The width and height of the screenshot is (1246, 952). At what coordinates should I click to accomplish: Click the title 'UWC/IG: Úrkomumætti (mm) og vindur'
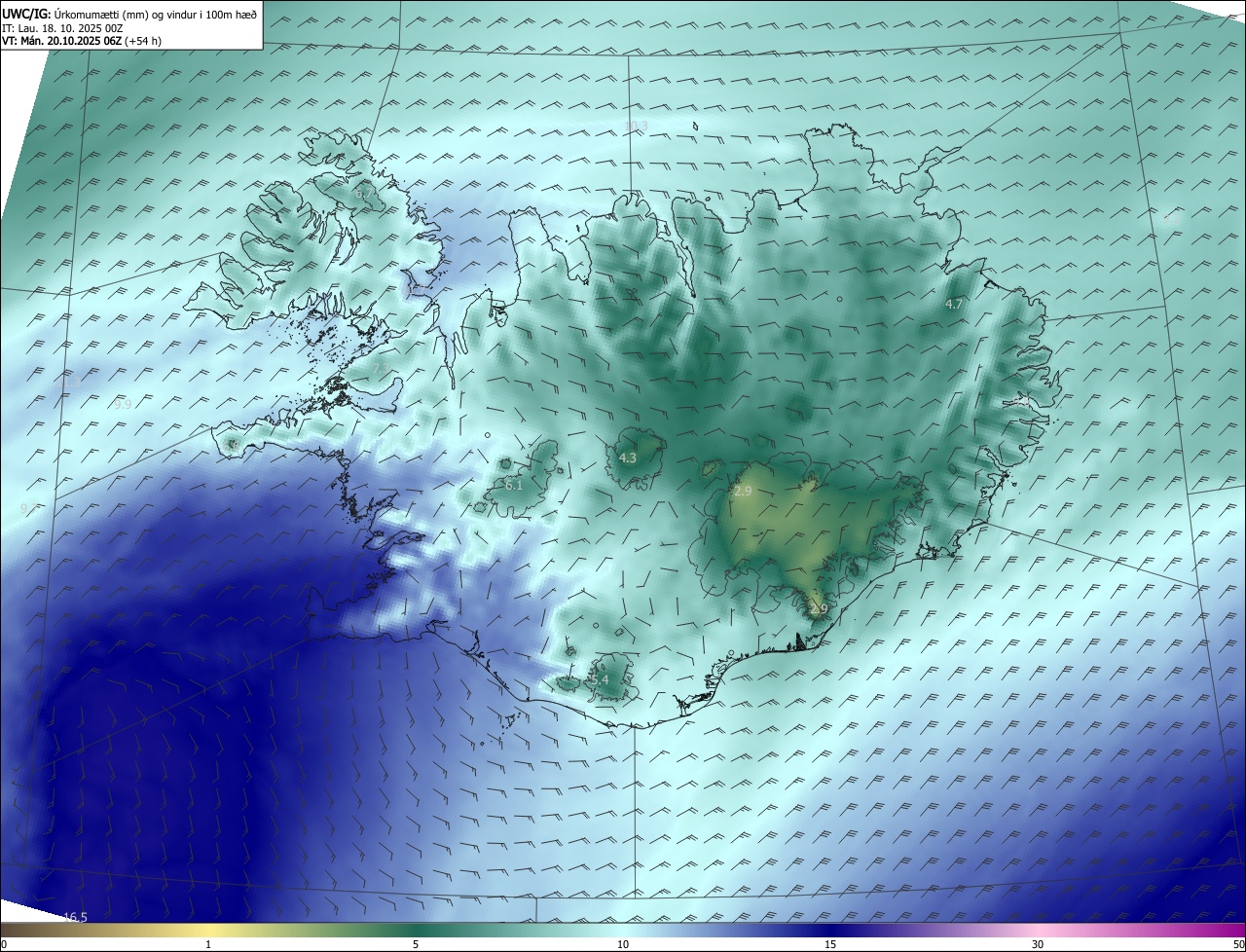pyautogui.click(x=129, y=14)
